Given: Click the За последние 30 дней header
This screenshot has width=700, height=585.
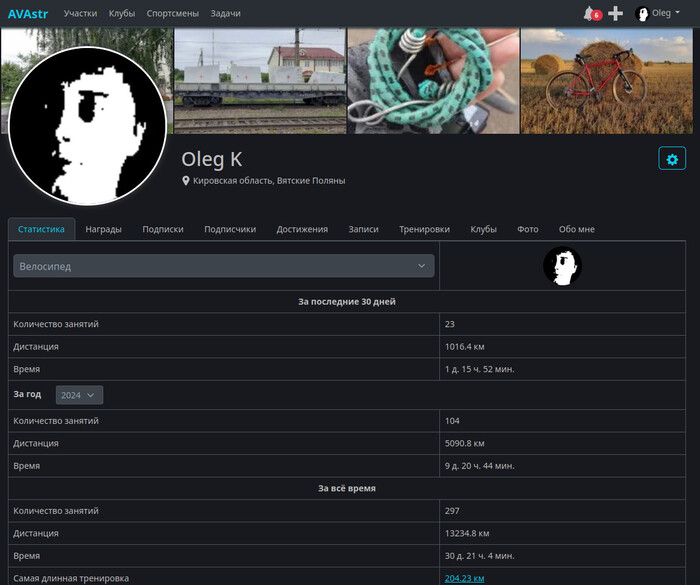Looking at the screenshot, I should pyautogui.click(x=347, y=302).
